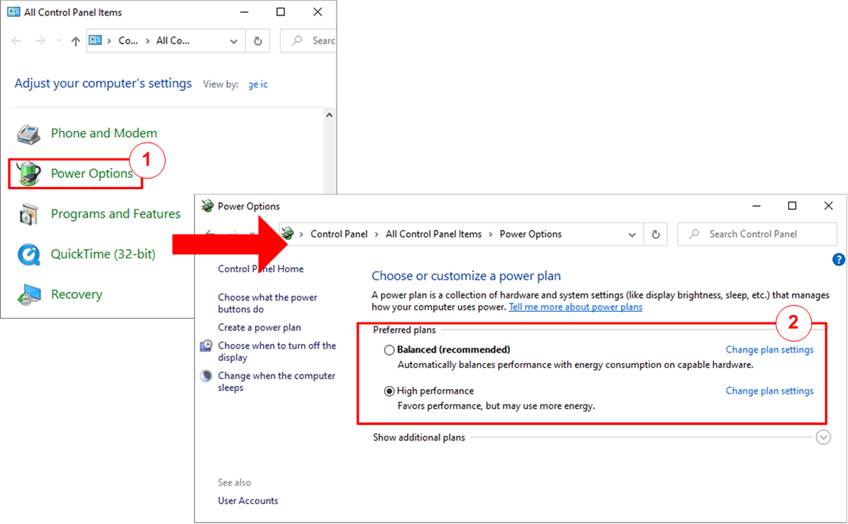Open address history dropdown in Control Panel window

click(x=234, y=41)
